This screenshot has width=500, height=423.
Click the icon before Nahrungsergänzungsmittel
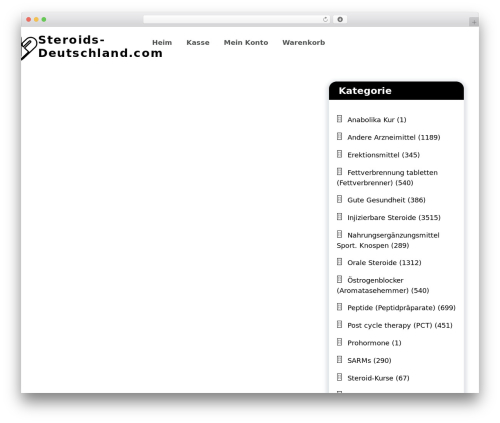point(339,234)
